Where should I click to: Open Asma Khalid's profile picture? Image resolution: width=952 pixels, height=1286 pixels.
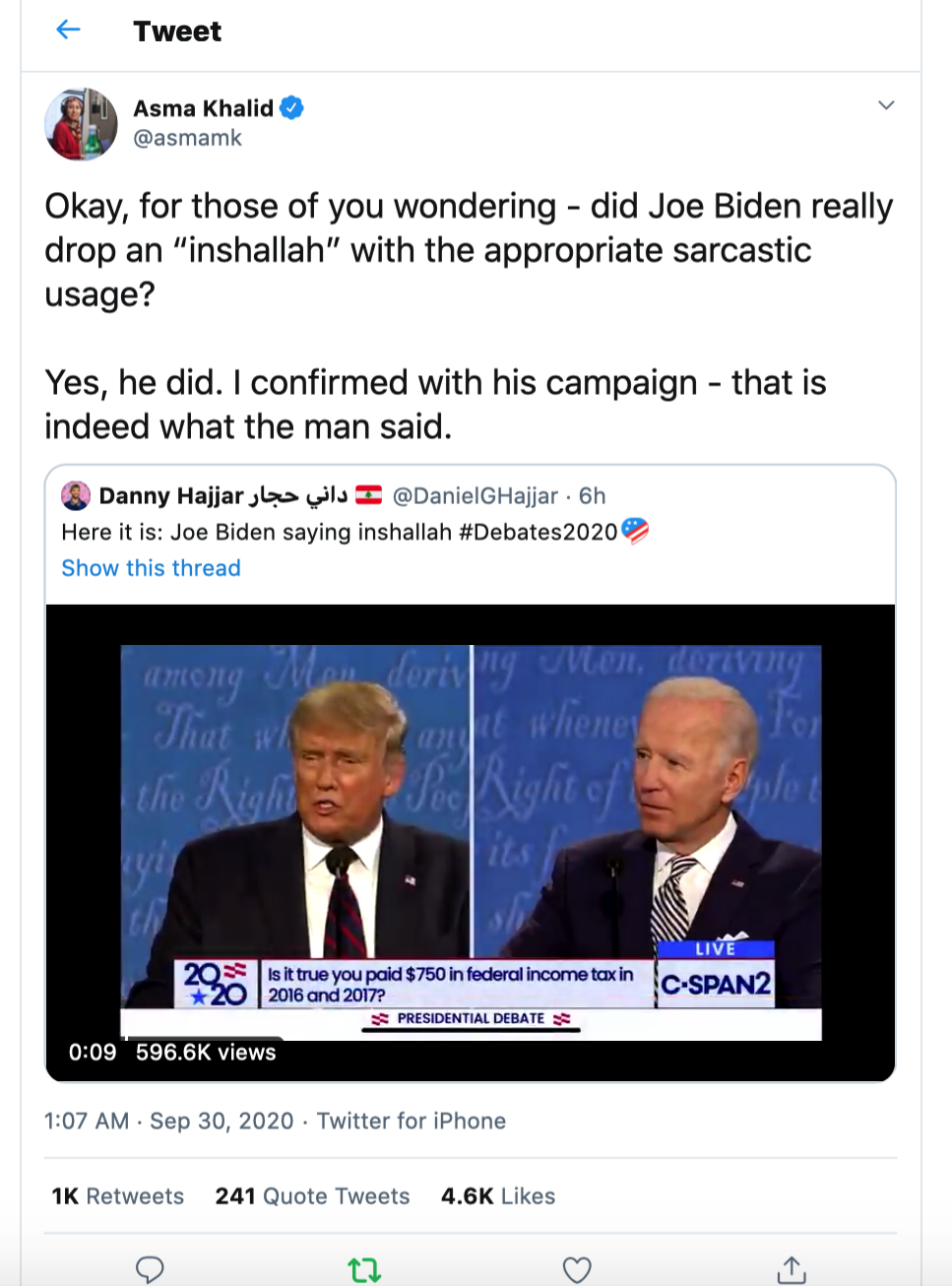[81, 124]
